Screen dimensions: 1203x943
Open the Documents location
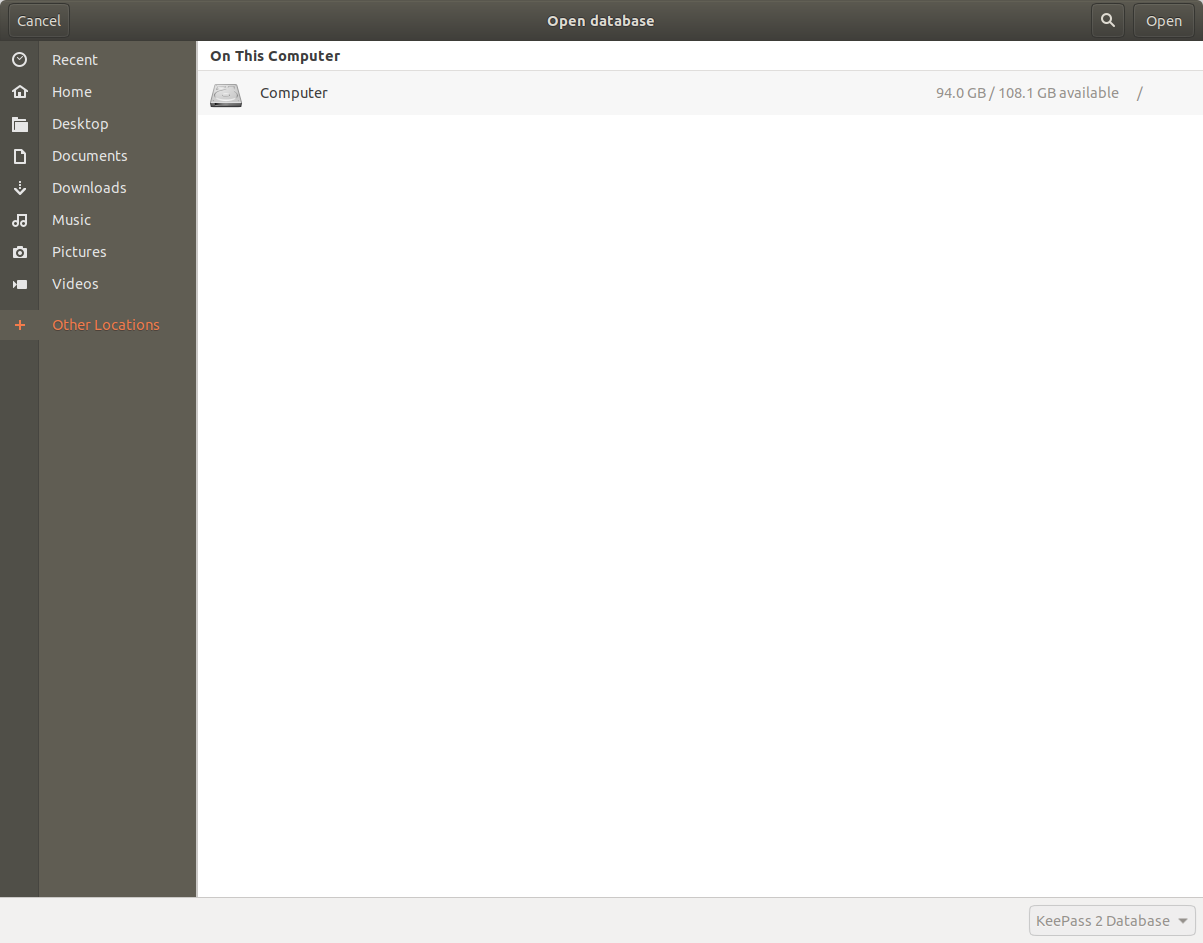(90, 156)
